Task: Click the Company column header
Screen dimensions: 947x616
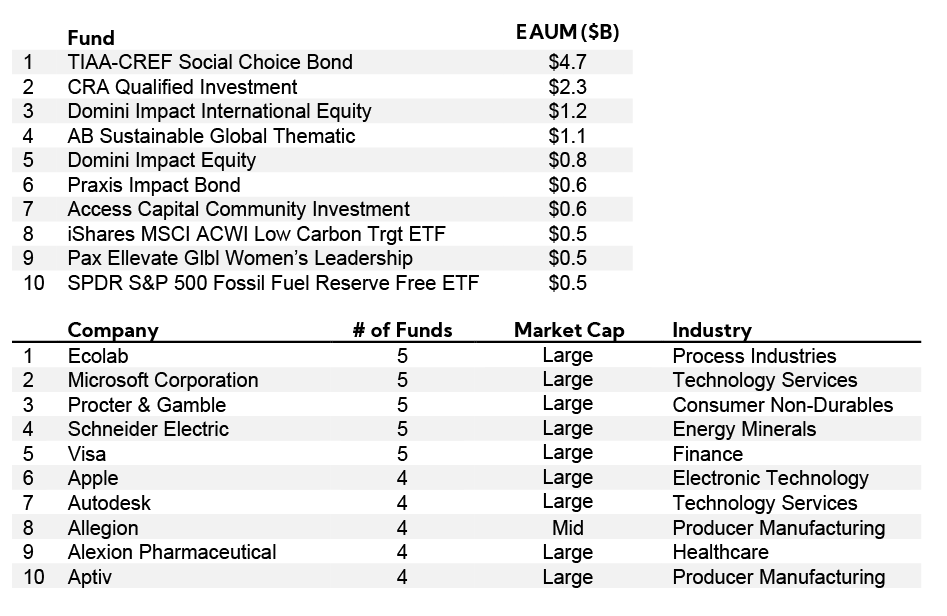Action: pyautogui.click(x=113, y=330)
